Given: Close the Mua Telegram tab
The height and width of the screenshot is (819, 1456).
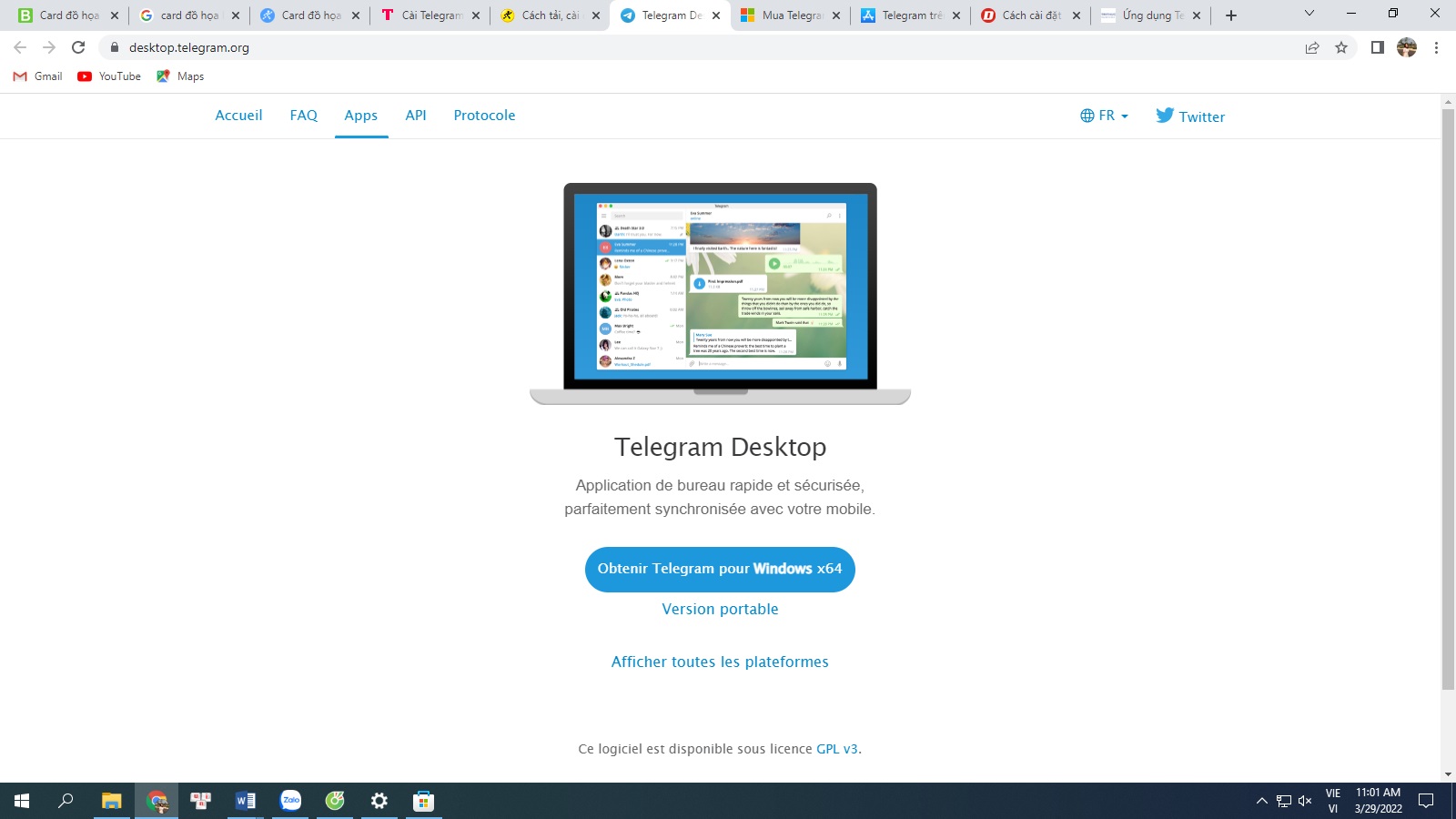Looking at the screenshot, I should pyautogui.click(x=836, y=15).
